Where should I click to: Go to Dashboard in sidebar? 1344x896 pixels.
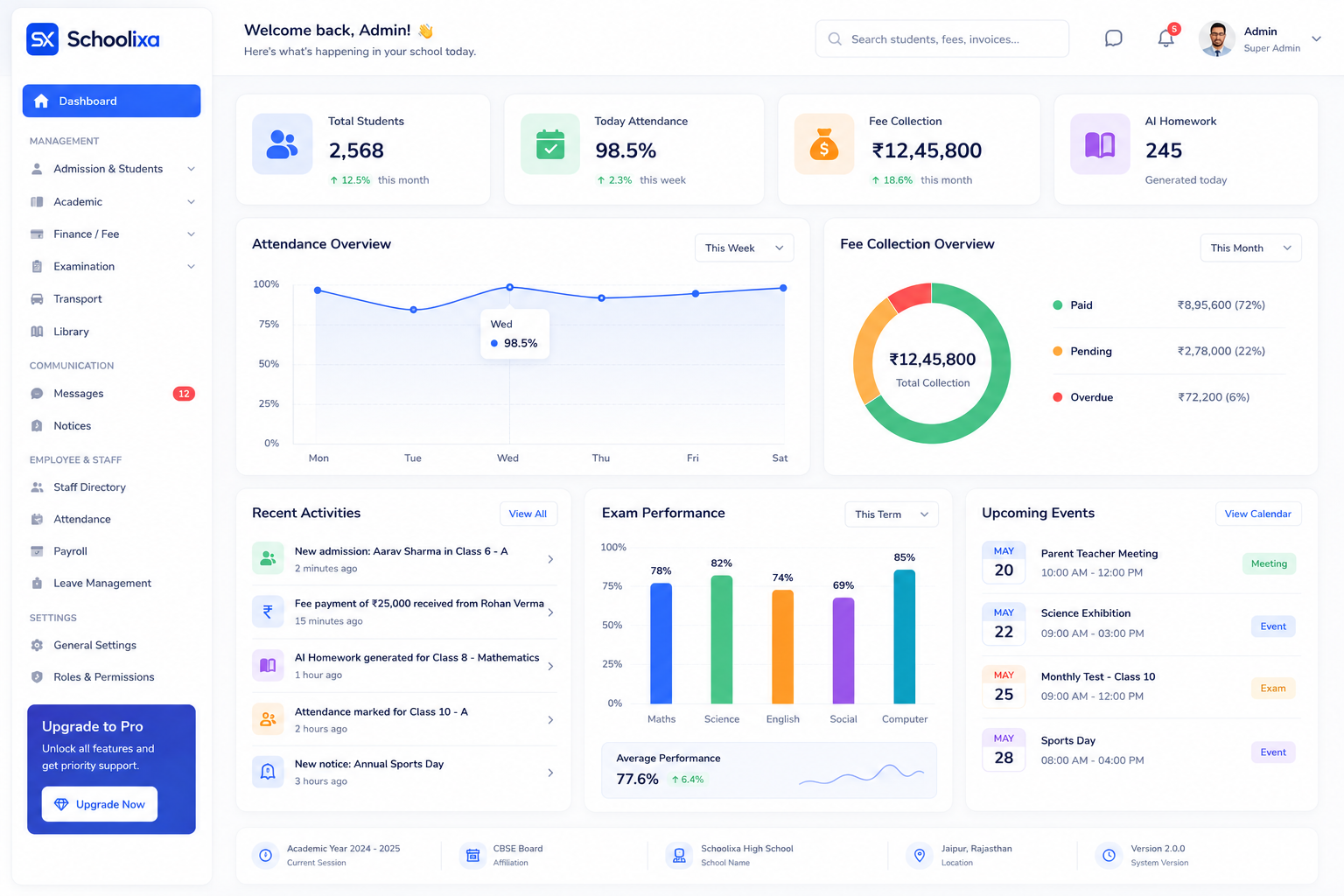click(x=111, y=101)
